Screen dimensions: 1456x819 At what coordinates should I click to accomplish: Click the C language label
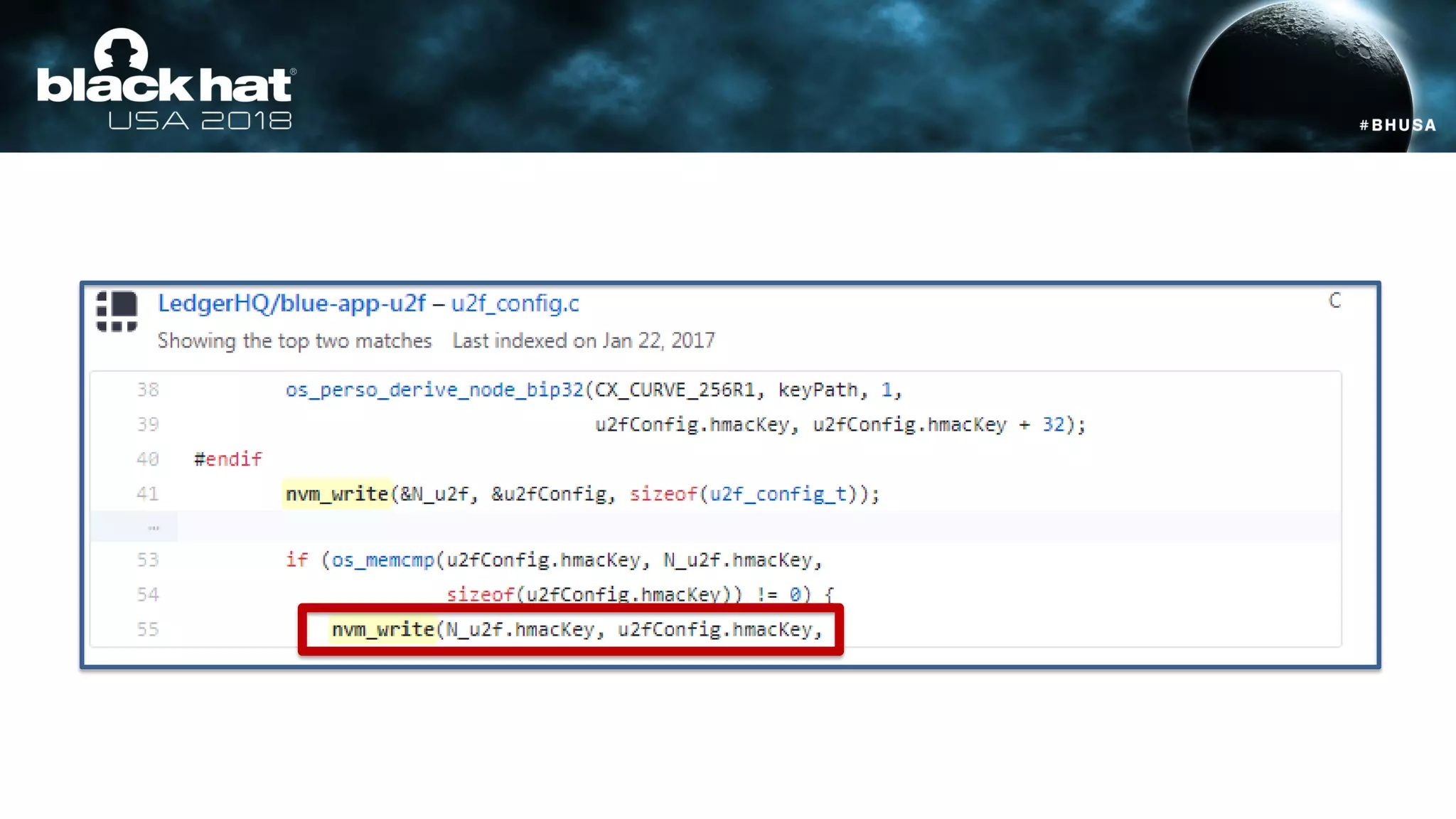[x=1334, y=301]
